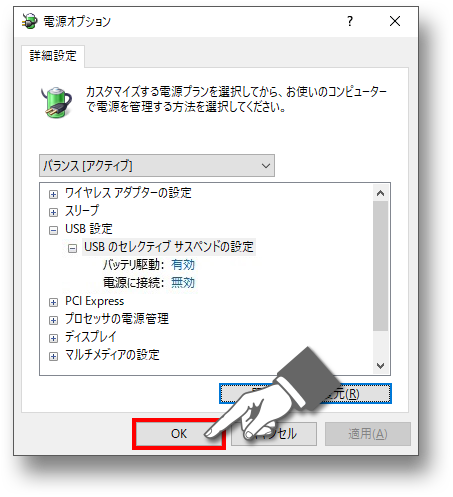Click the scroll down arrow in settings list
453x497 pixels.
pyautogui.click(x=380, y=366)
